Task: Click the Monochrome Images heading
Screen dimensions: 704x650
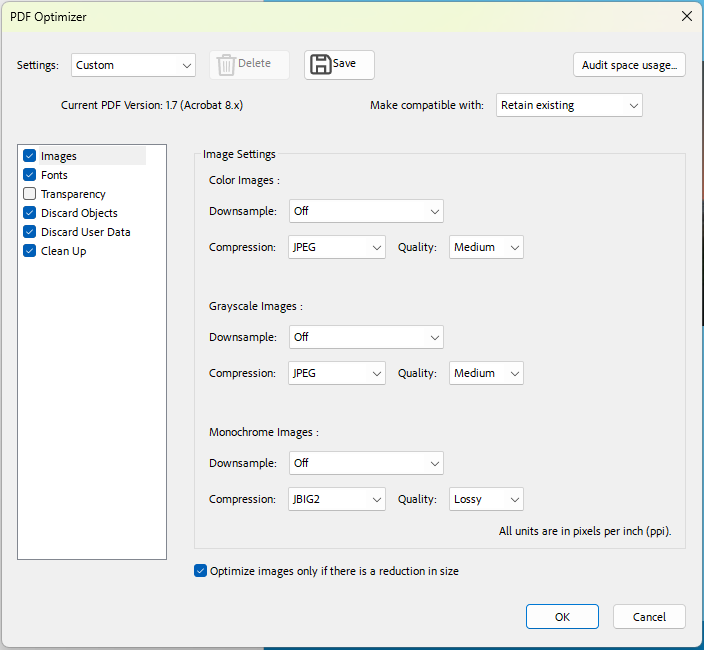Action: pos(264,432)
